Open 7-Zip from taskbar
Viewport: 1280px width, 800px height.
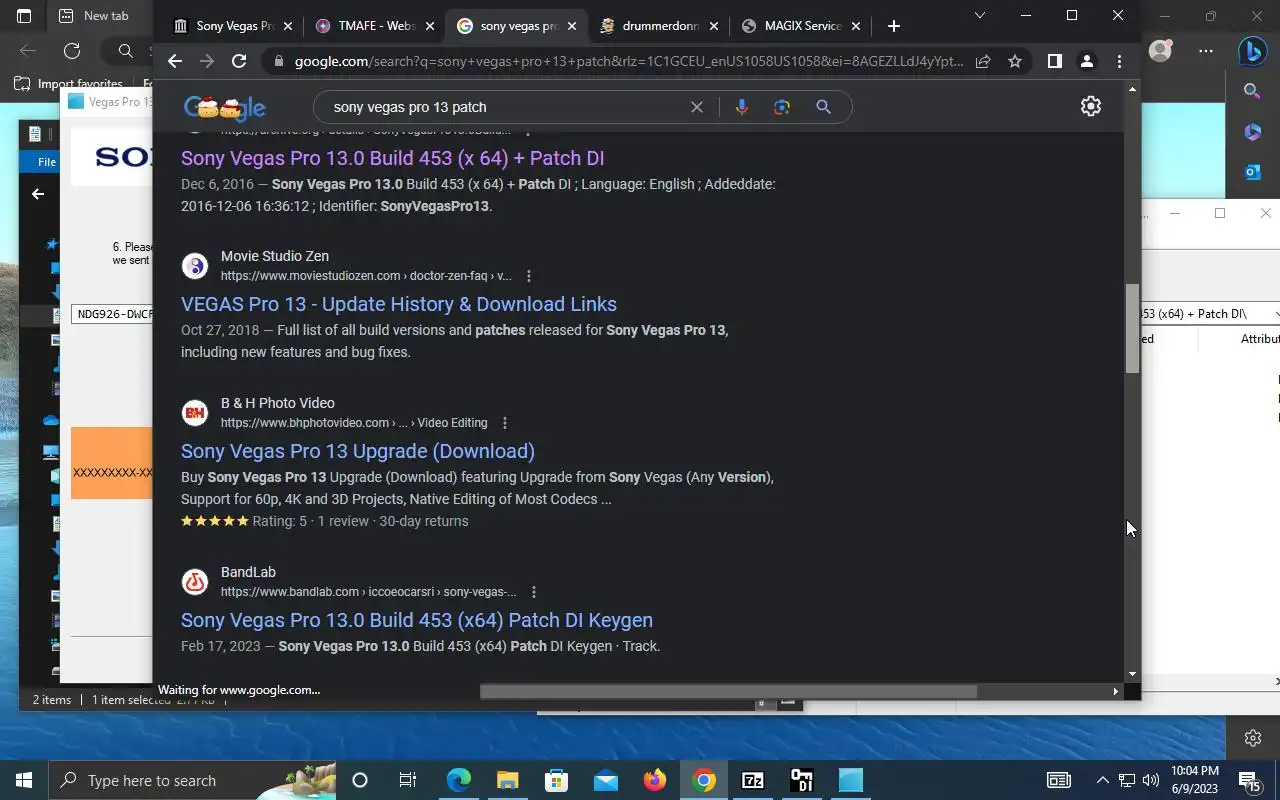coord(752,780)
